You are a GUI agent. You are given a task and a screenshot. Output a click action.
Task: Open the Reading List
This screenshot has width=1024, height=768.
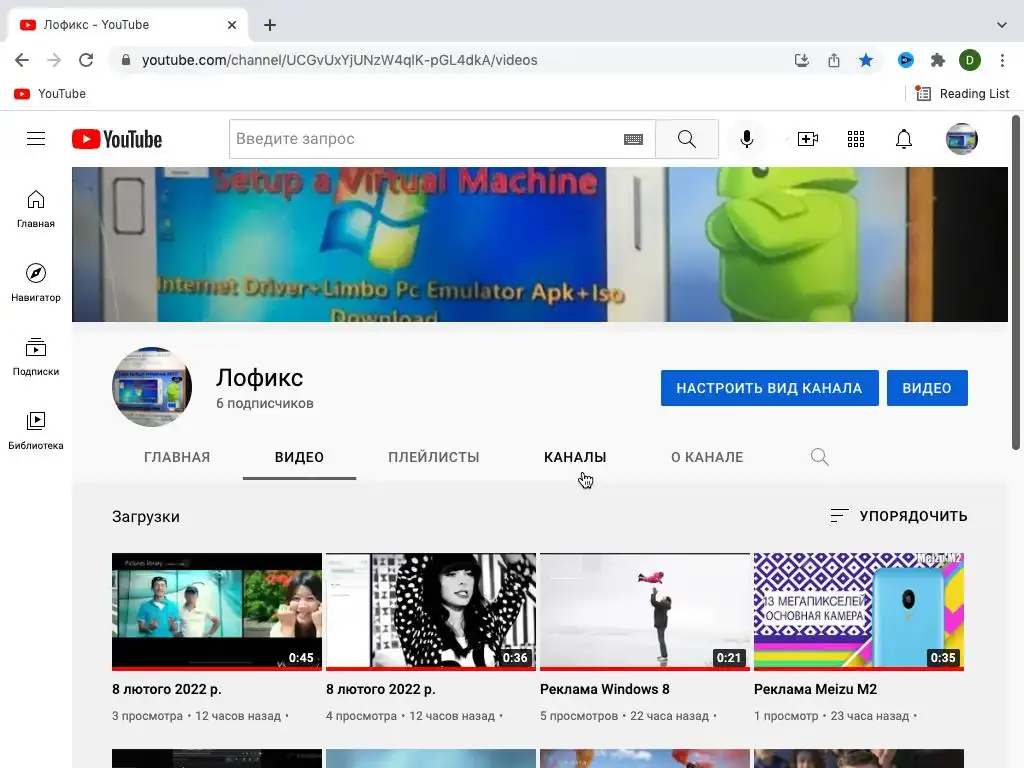pyautogui.click(x=963, y=94)
